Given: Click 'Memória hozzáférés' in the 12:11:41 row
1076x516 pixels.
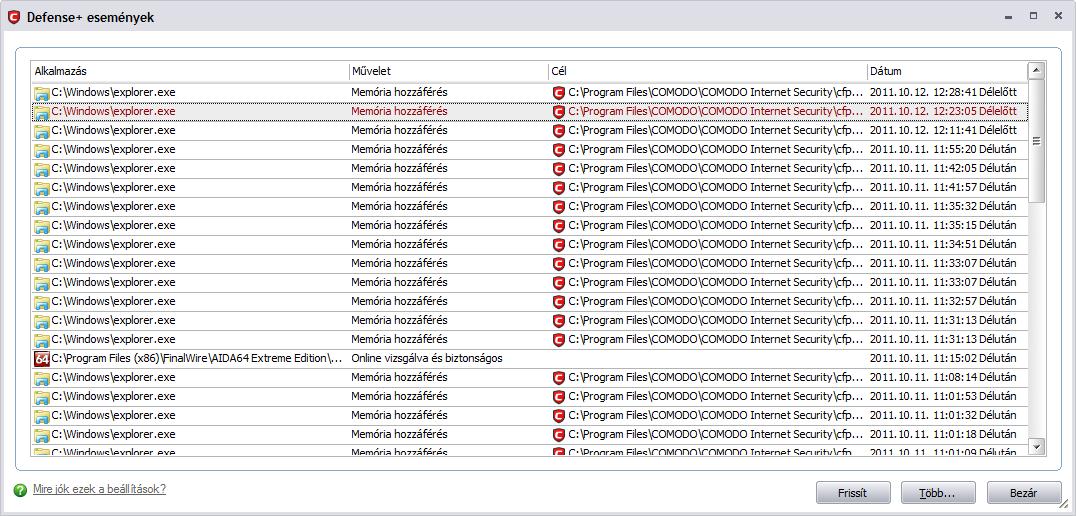Looking at the screenshot, I should tap(399, 130).
